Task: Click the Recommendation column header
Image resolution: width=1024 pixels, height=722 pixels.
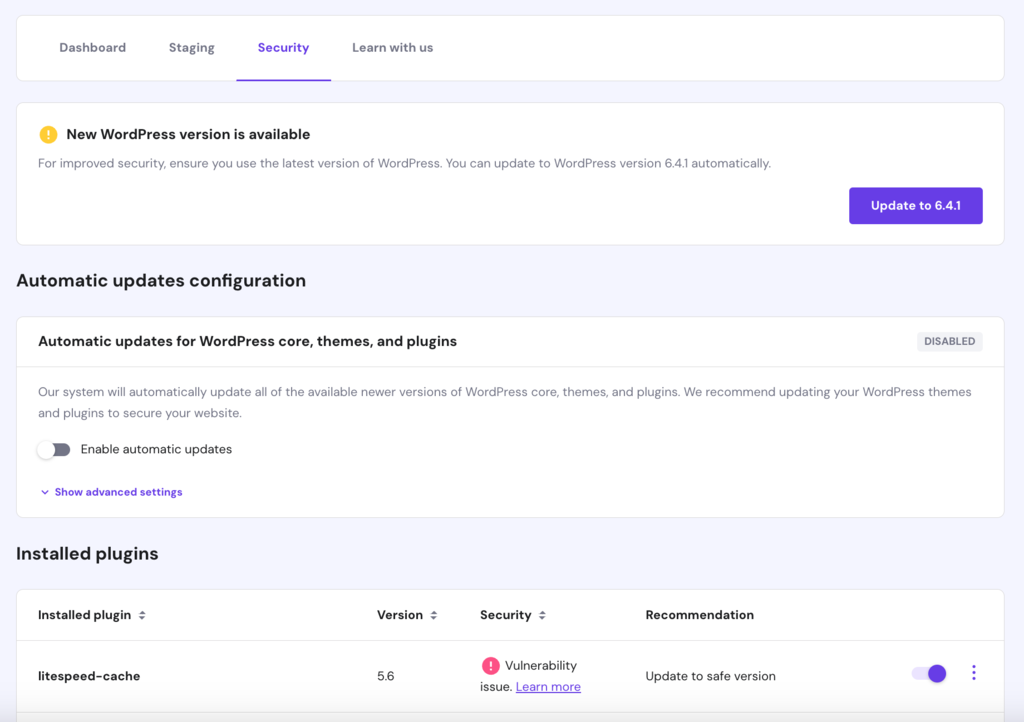Action: (x=699, y=615)
